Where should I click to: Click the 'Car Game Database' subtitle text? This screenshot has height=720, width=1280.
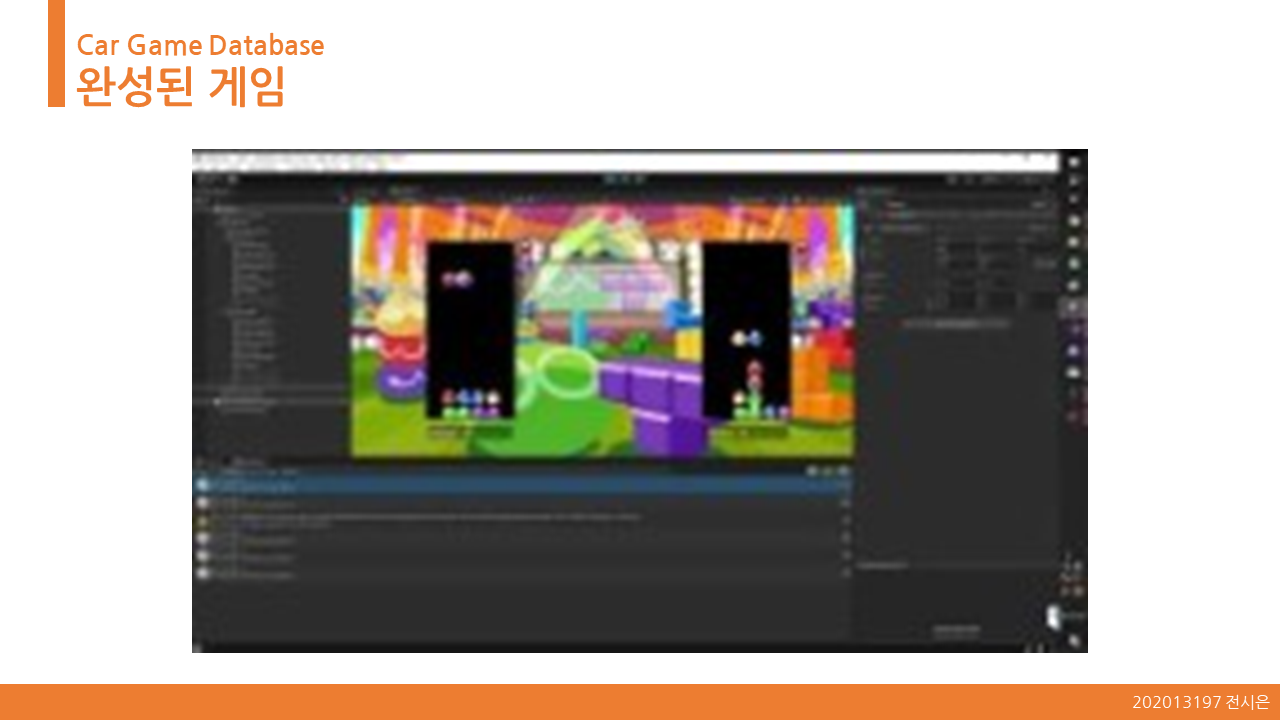pos(200,45)
